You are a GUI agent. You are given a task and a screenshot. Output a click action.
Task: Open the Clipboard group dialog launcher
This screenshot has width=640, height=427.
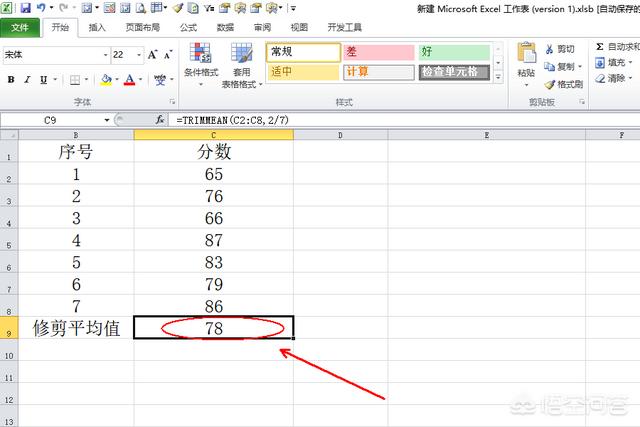(582, 102)
